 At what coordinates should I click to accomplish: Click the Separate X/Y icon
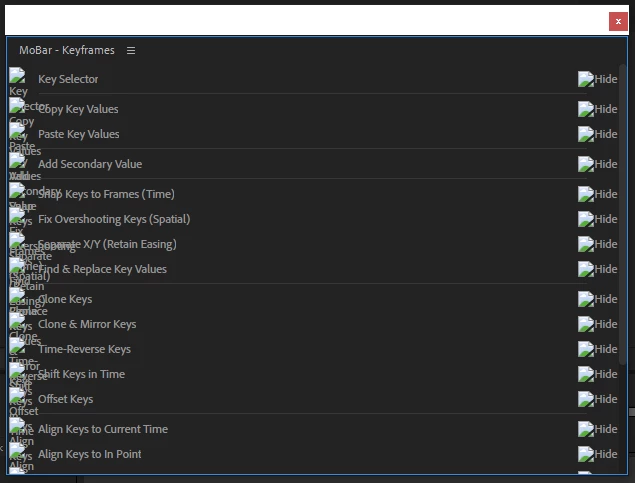click(17, 240)
